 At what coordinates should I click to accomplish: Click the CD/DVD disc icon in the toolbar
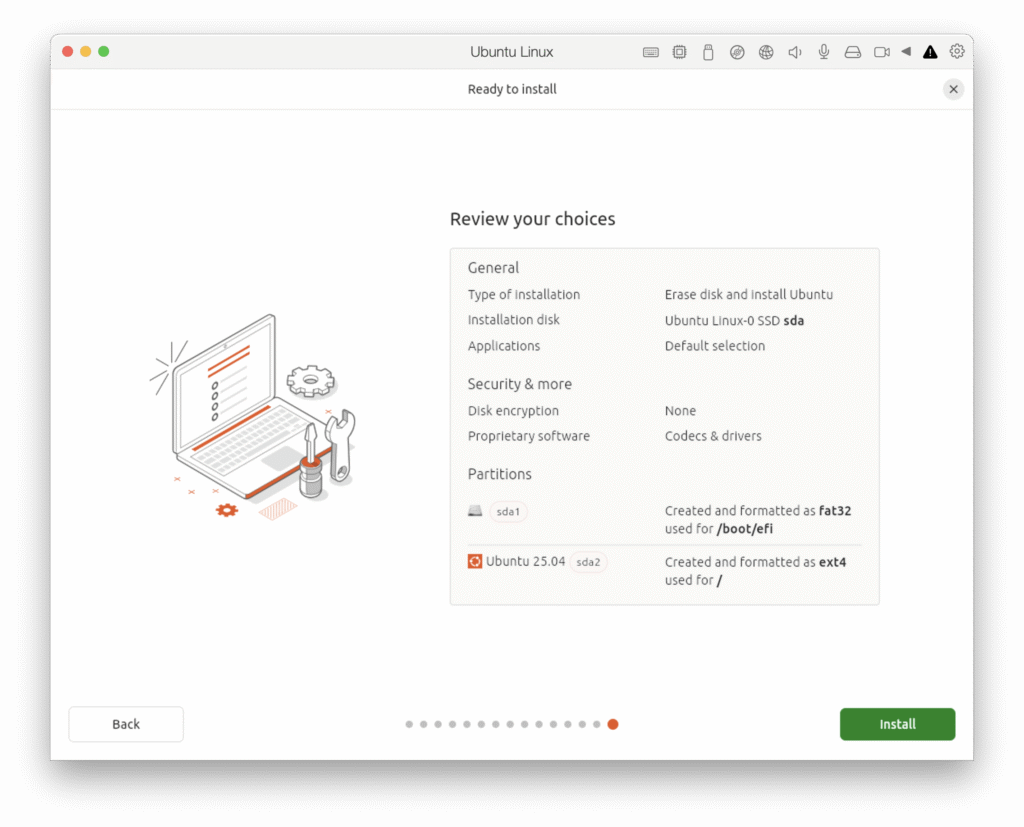tap(737, 52)
